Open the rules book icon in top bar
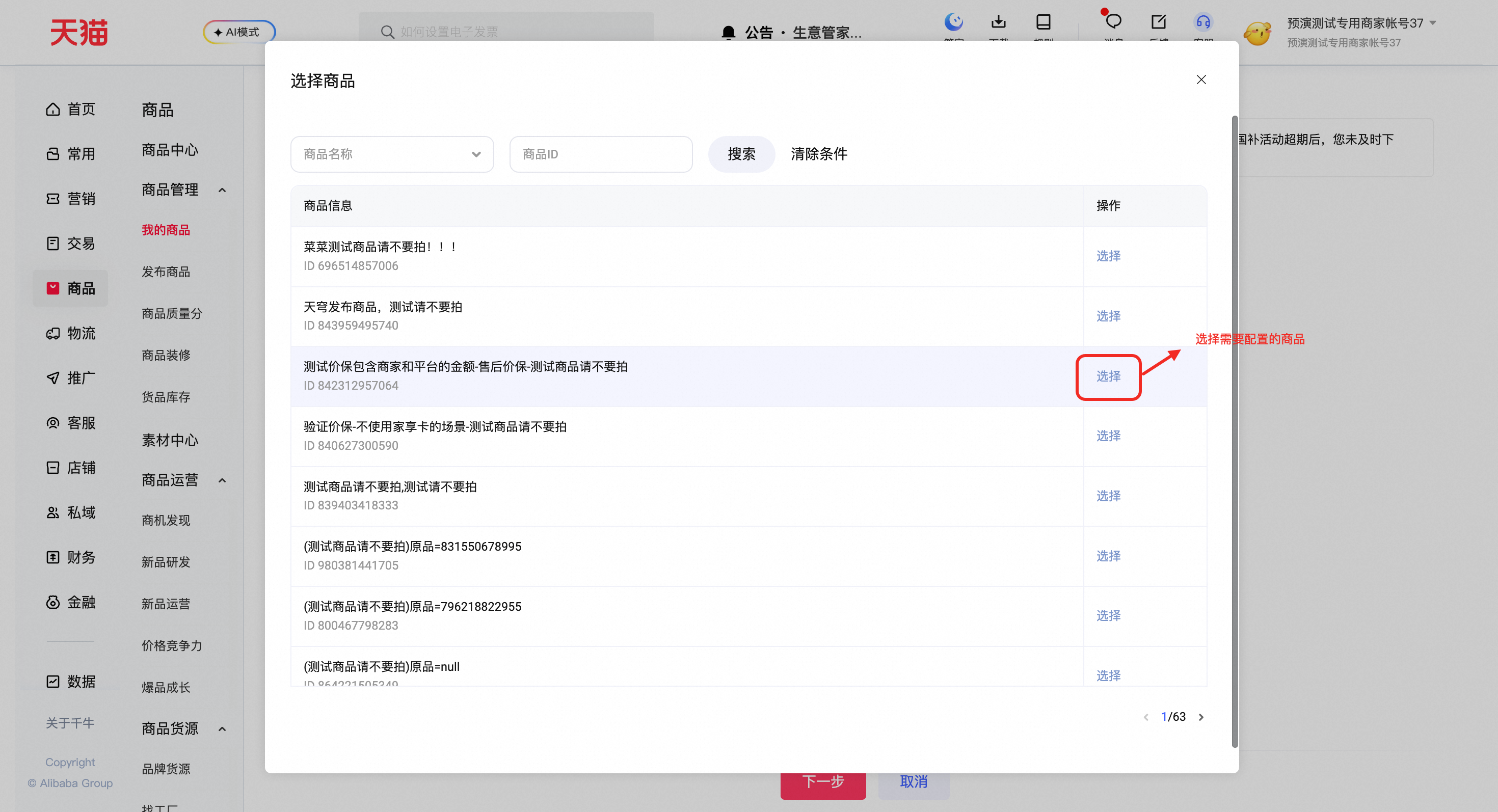Image resolution: width=1498 pixels, height=812 pixels. 1044,22
